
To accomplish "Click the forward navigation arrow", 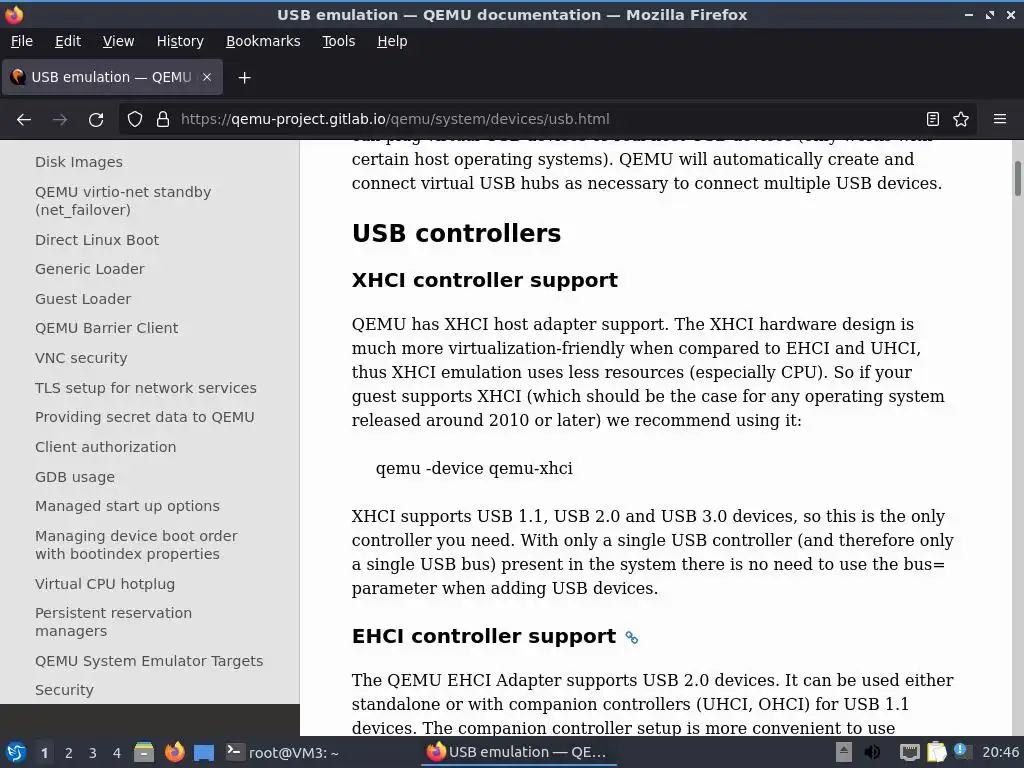I will [x=60, y=120].
